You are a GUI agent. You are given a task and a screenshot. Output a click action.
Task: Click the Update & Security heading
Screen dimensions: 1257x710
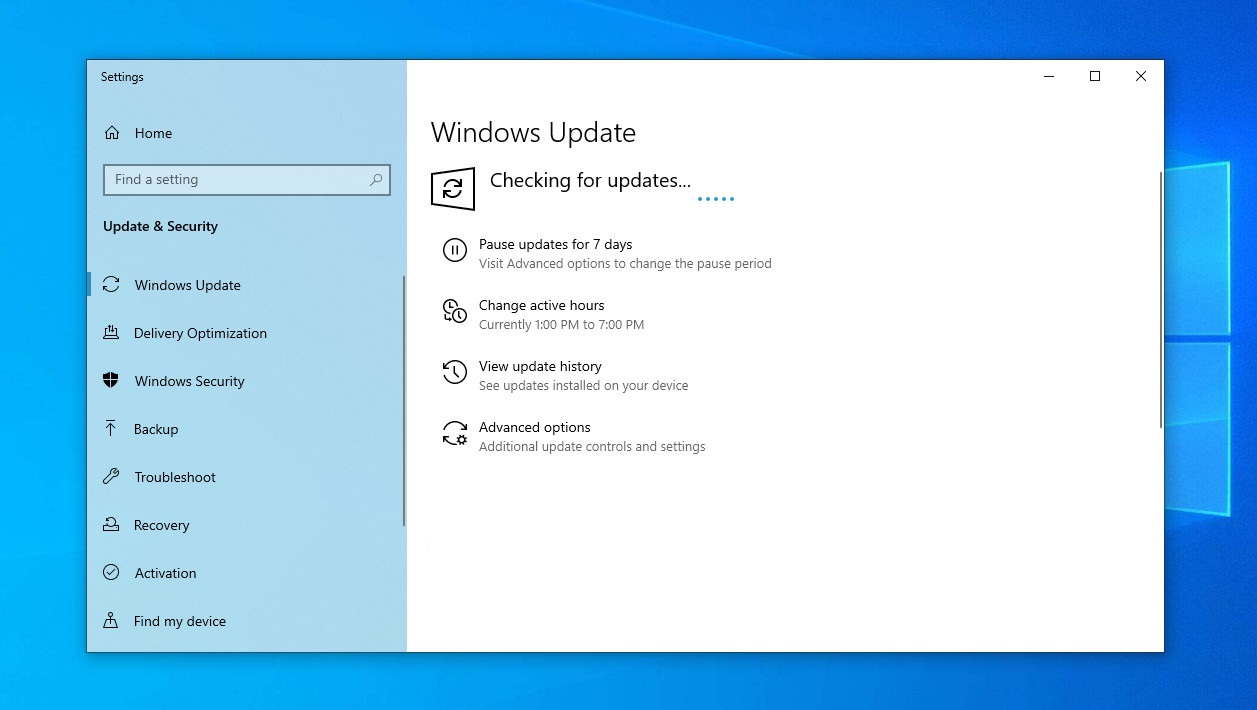point(160,226)
